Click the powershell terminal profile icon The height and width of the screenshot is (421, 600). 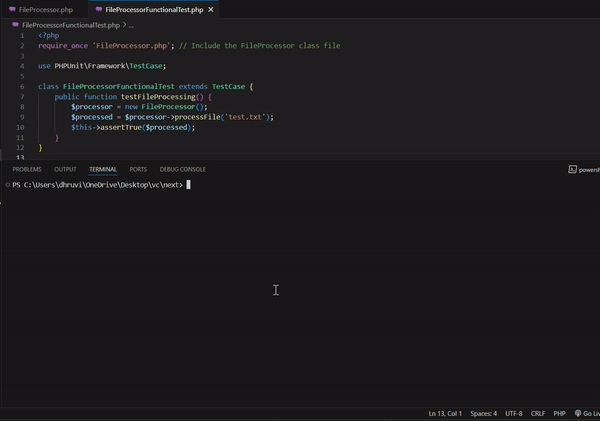tap(572, 169)
